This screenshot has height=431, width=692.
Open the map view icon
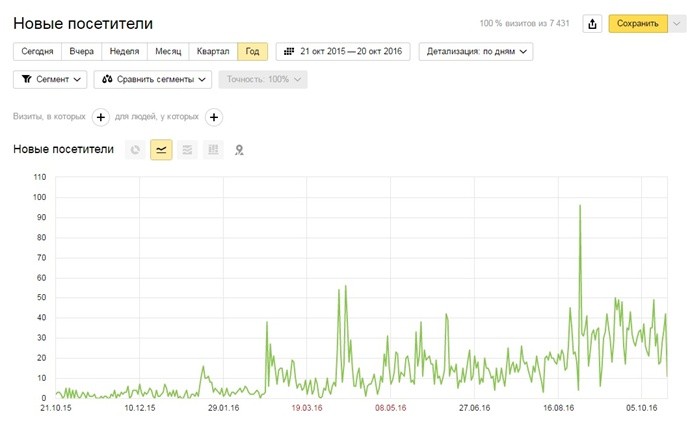tap(239, 150)
